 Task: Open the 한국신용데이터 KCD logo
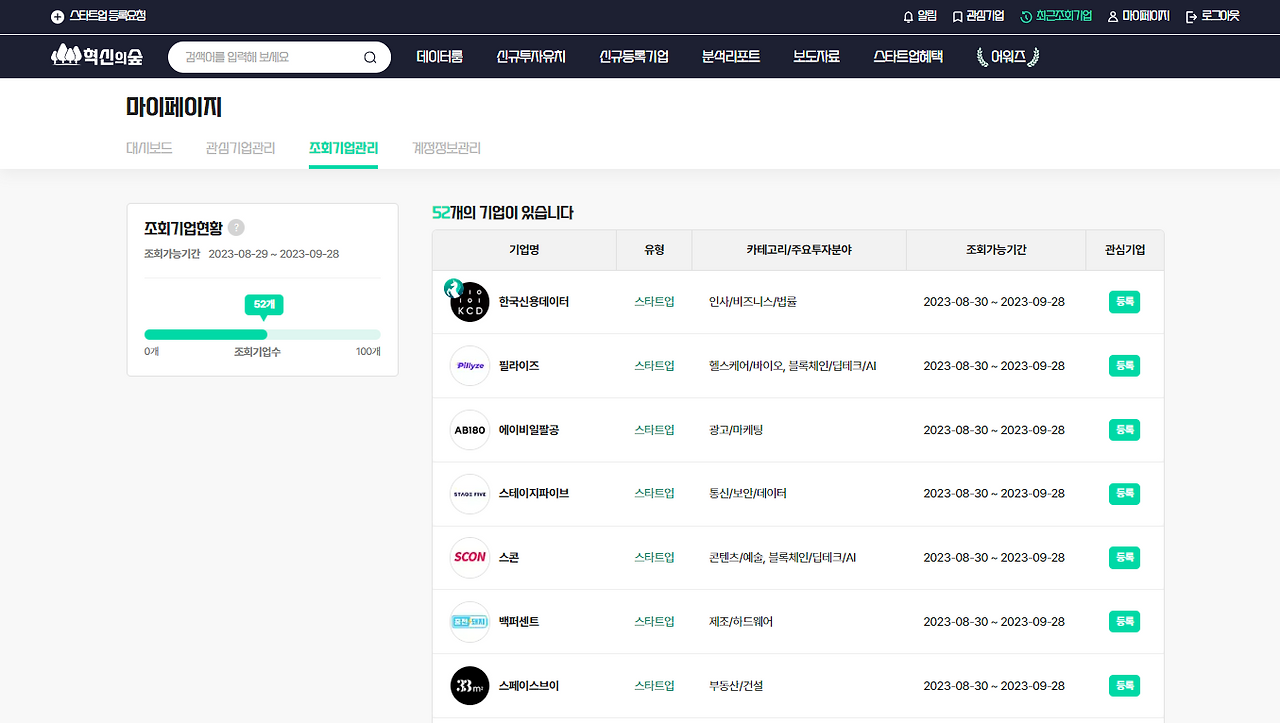click(x=469, y=302)
